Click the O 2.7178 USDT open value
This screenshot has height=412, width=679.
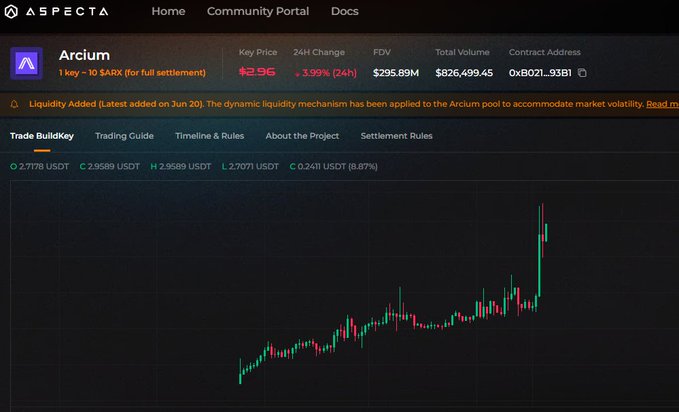[39, 166]
